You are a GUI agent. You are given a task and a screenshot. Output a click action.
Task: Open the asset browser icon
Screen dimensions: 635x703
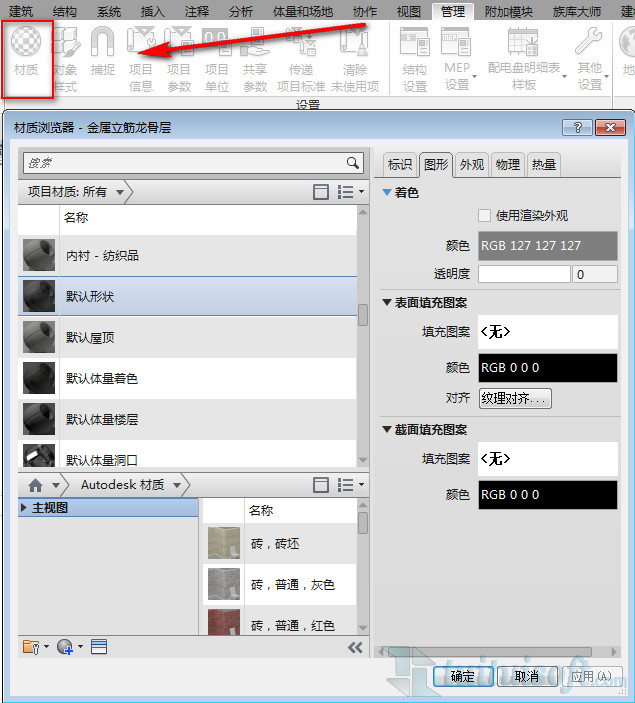tap(99, 647)
